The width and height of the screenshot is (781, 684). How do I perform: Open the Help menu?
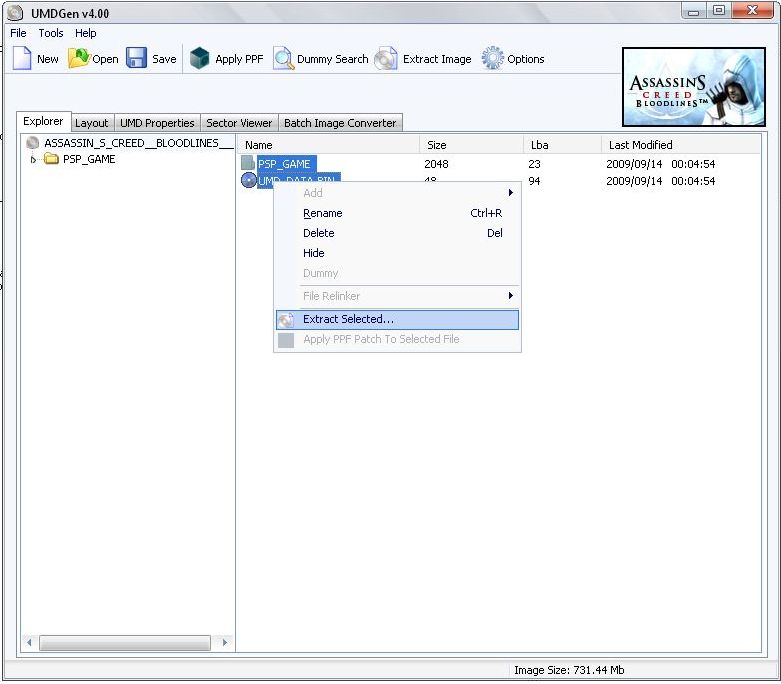pyautogui.click(x=86, y=33)
